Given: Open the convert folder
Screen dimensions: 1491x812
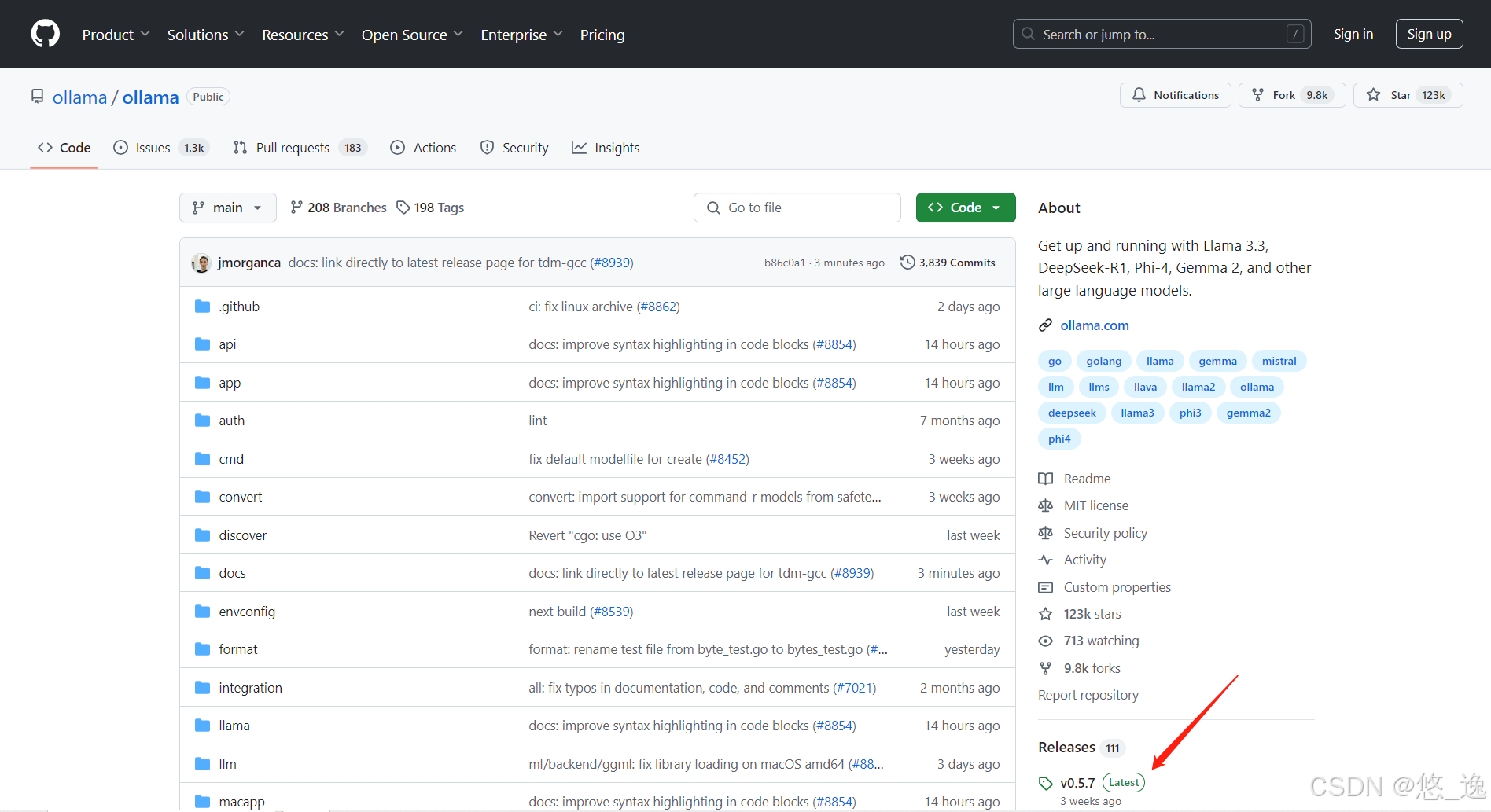Looking at the screenshot, I should (241, 497).
